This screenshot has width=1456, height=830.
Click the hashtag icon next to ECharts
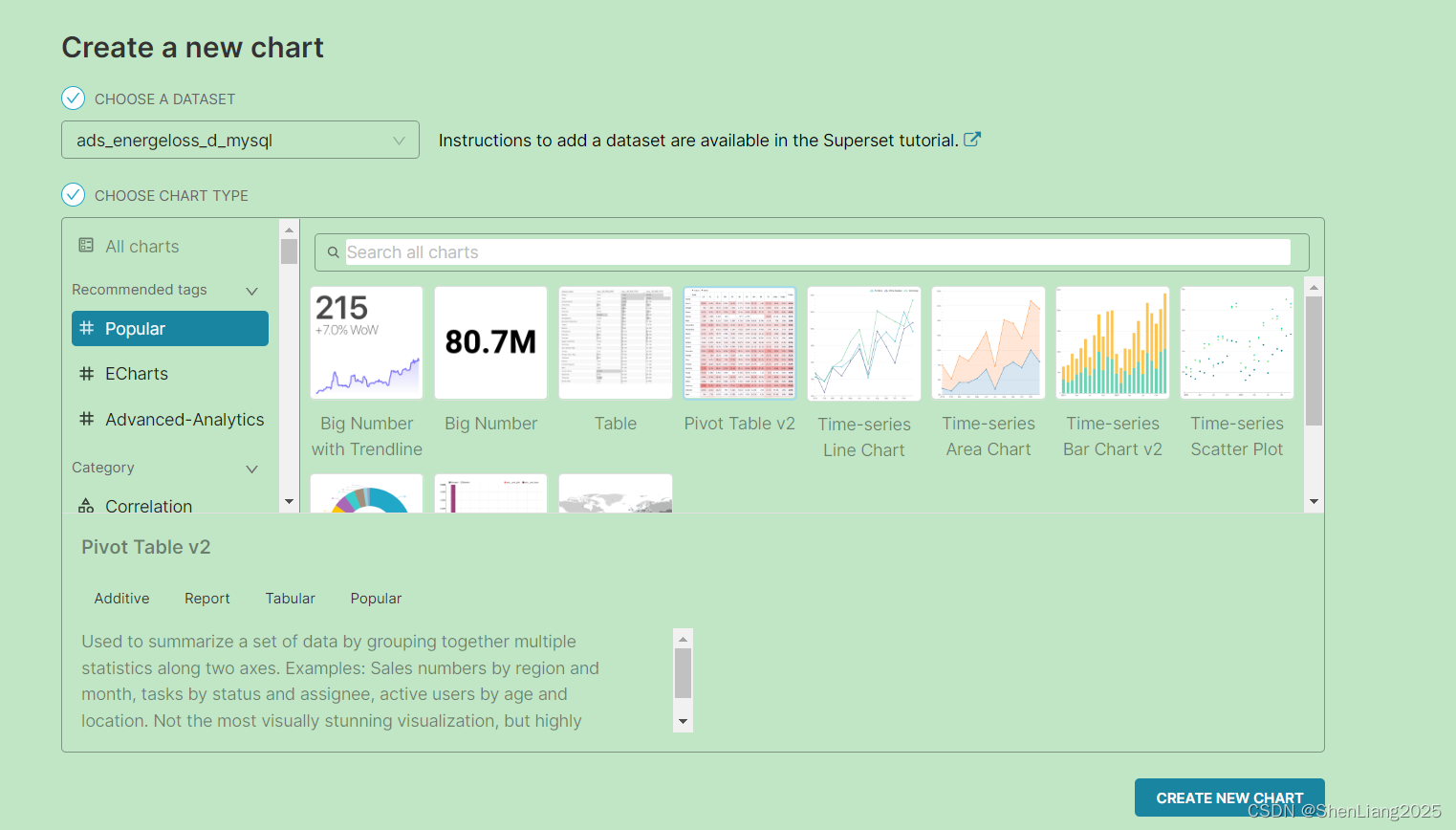coord(87,373)
